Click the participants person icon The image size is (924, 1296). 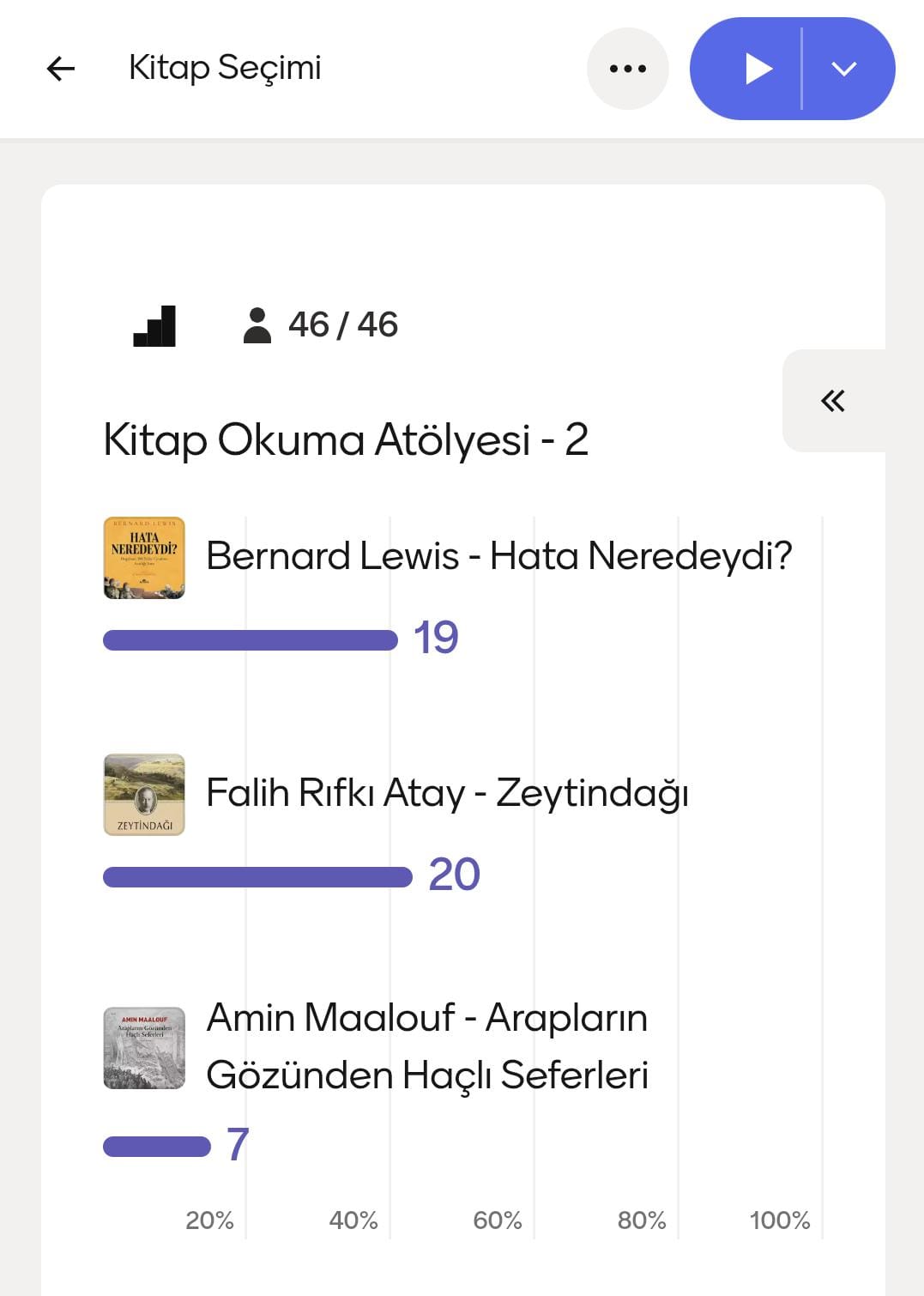click(x=257, y=326)
